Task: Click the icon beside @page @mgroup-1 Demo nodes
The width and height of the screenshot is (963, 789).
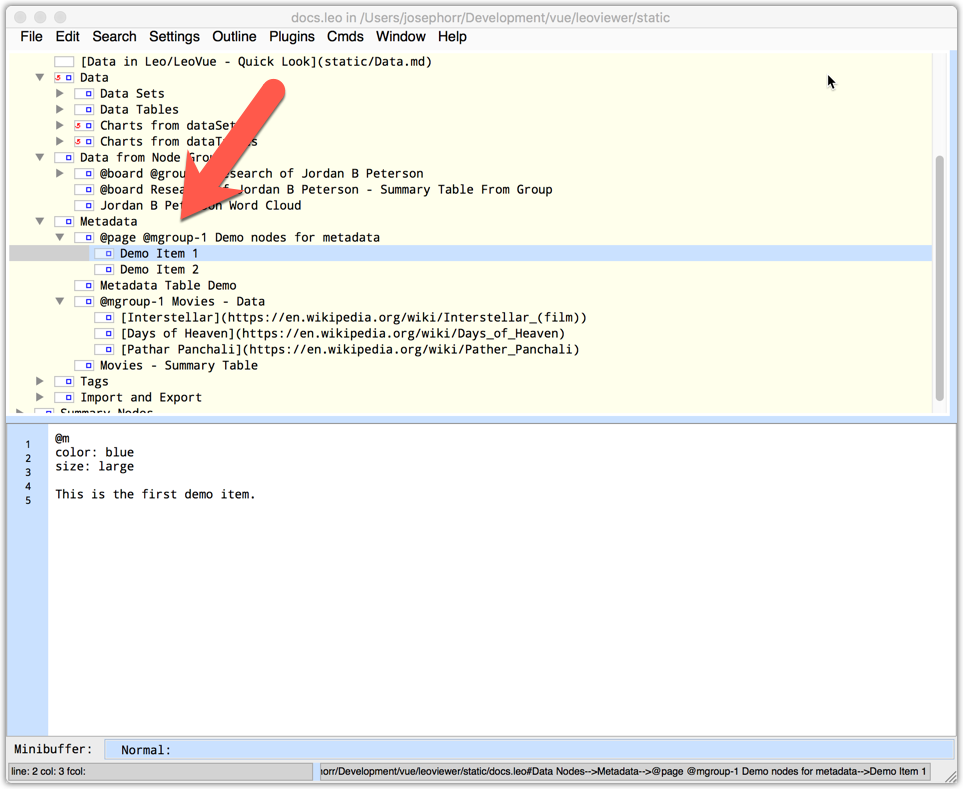Action: pos(84,237)
